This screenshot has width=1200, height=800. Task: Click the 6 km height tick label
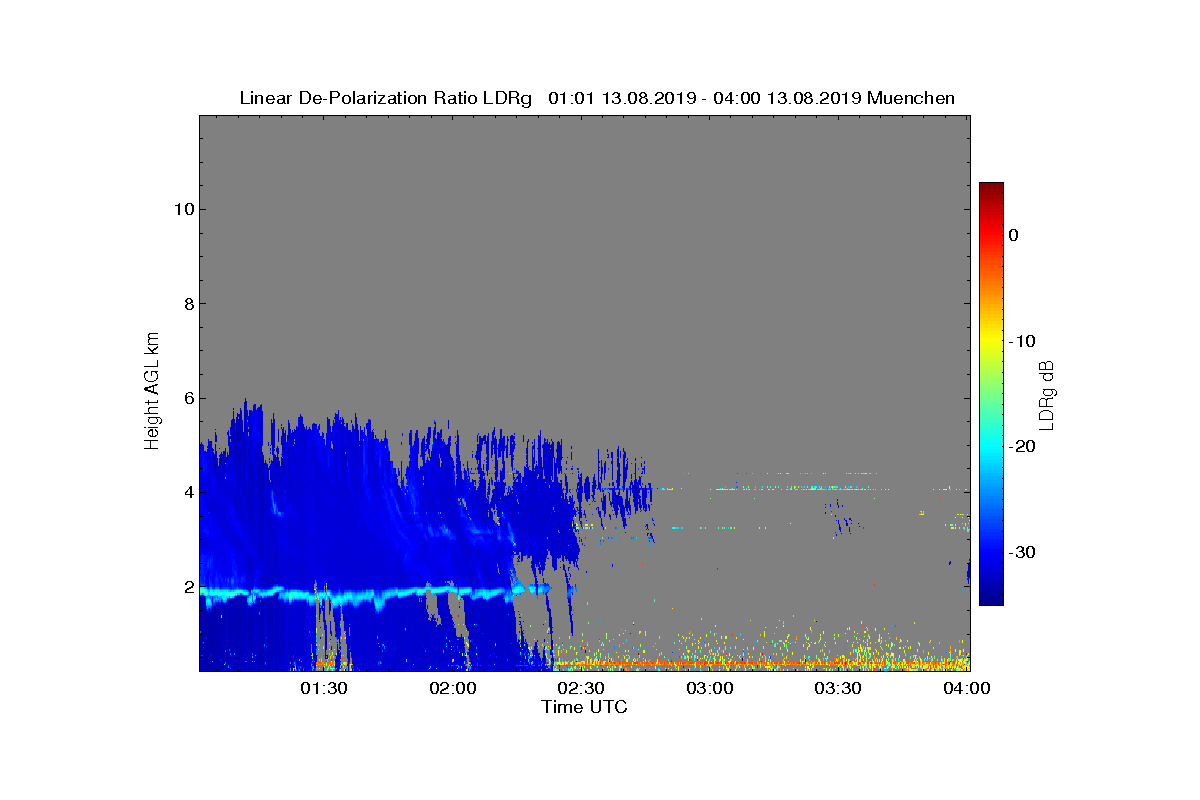click(187, 398)
